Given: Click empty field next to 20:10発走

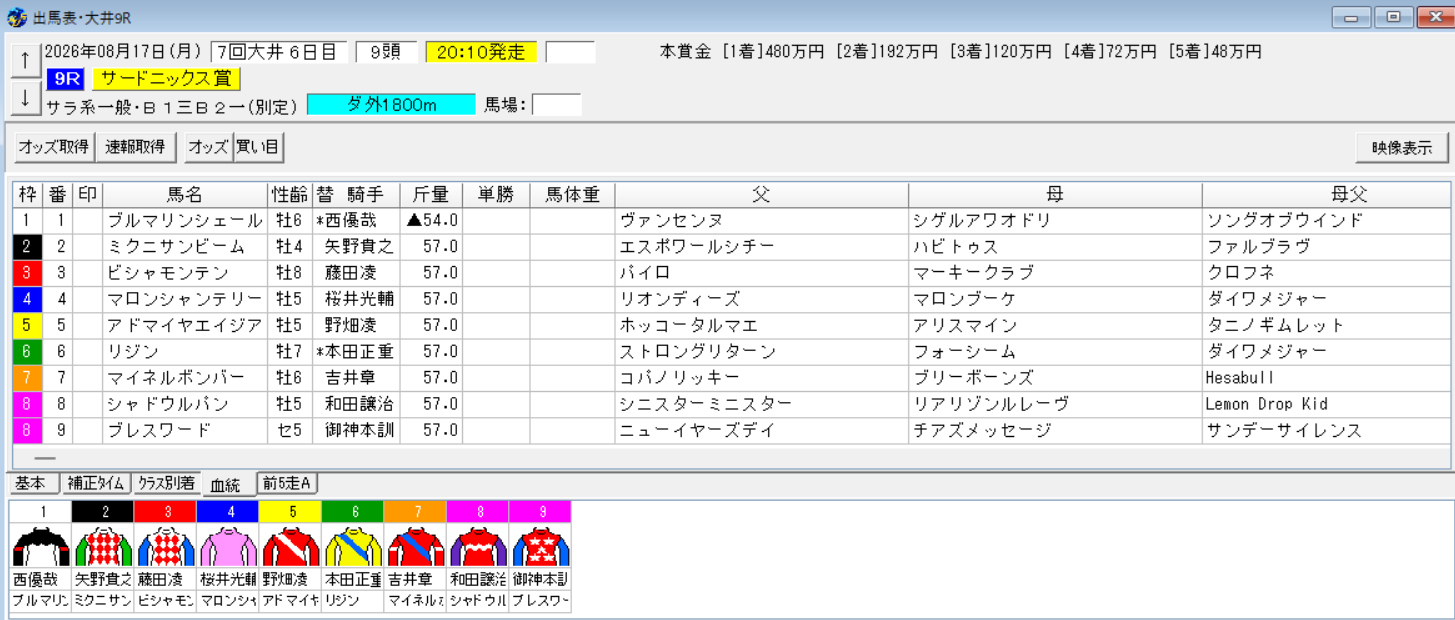Looking at the screenshot, I should [x=570, y=52].
